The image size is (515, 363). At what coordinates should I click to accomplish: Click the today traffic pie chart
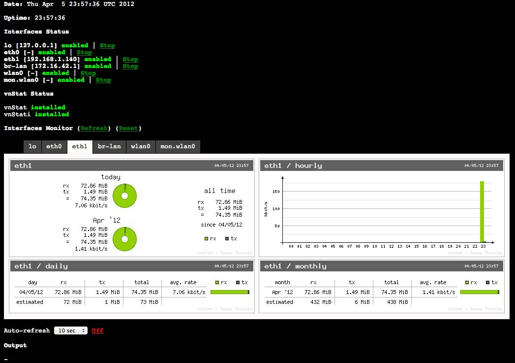pyautogui.click(x=125, y=196)
